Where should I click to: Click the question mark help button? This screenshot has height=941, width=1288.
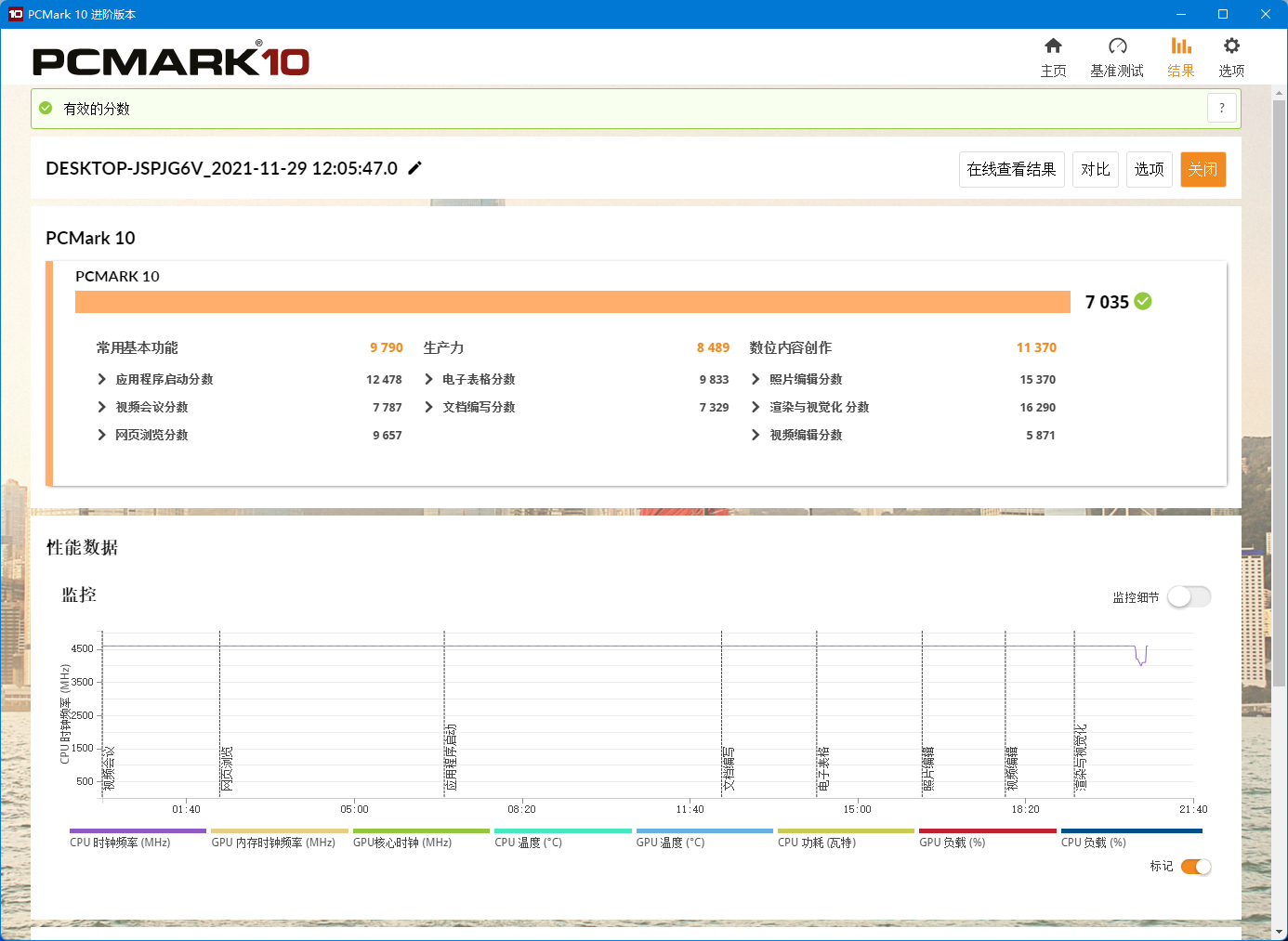click(x=1222, y=108)
